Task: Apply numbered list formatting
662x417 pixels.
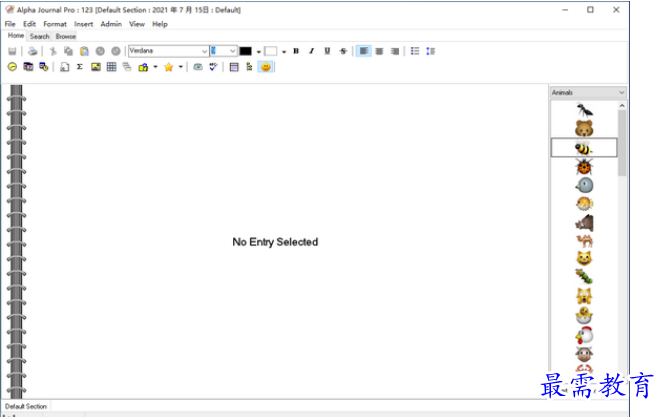Action: click(431, 51)
